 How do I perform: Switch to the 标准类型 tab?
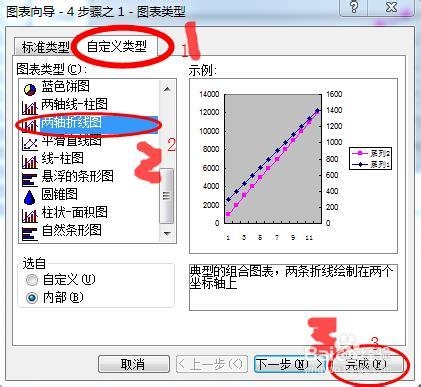click(45, 47)
